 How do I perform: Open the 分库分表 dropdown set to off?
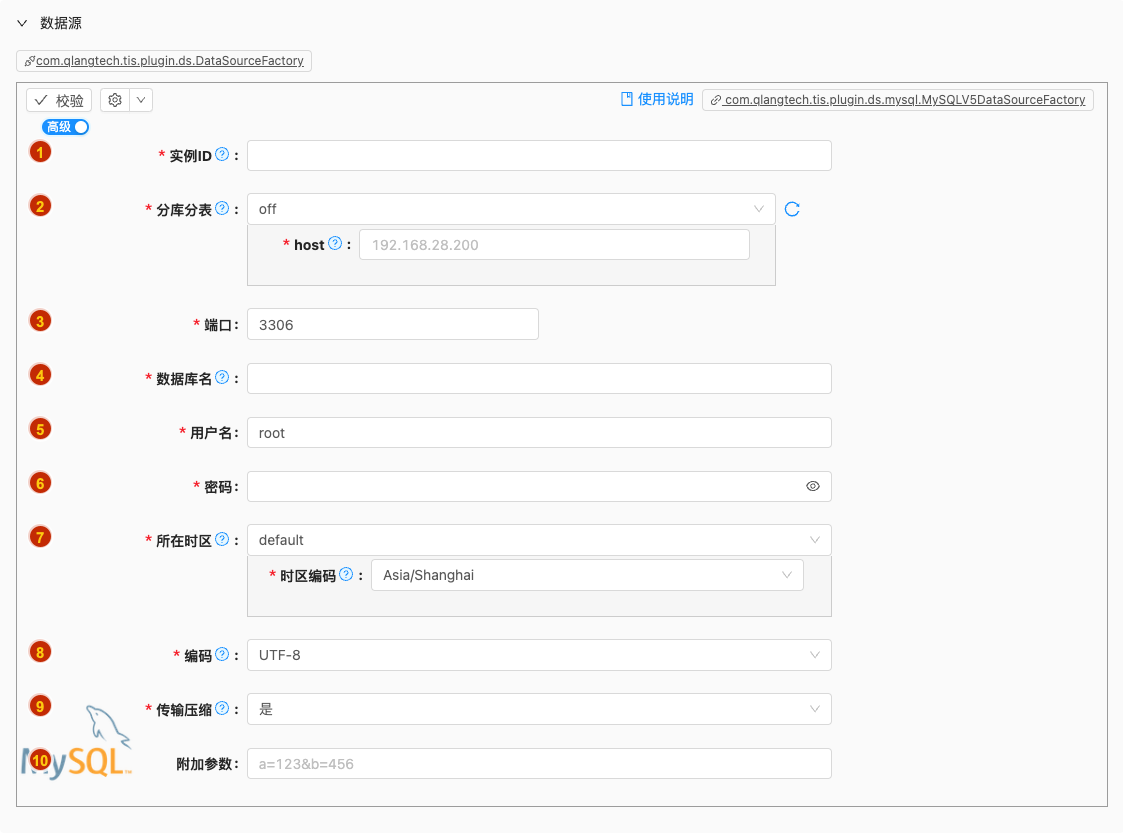tap(510, 209)
